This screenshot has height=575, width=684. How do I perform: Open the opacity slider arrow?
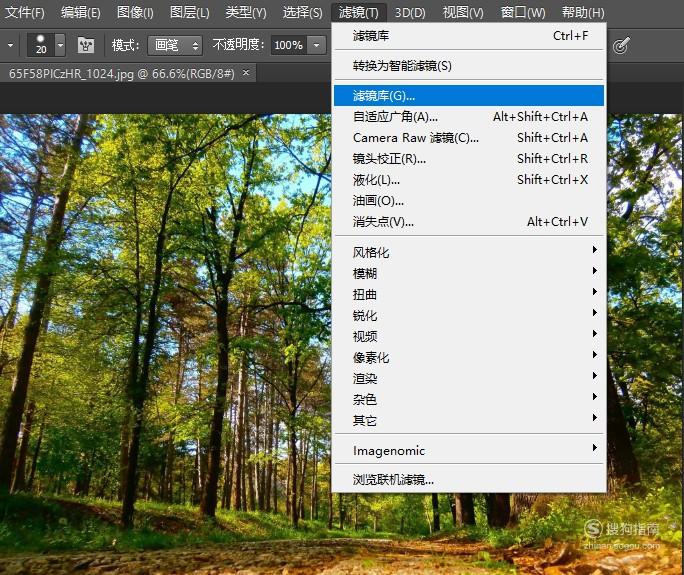point(317,45)
